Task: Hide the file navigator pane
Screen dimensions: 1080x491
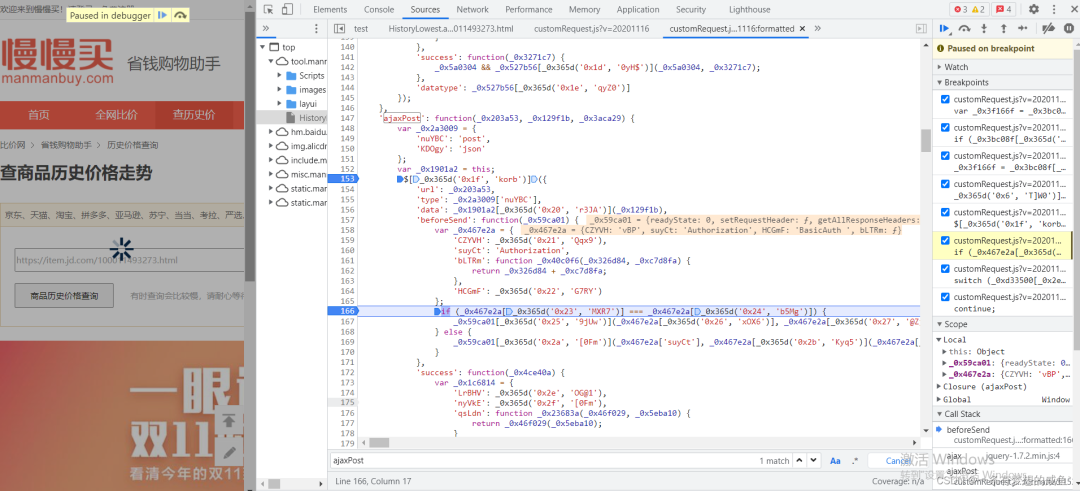Action: click(x=337, y=29)
